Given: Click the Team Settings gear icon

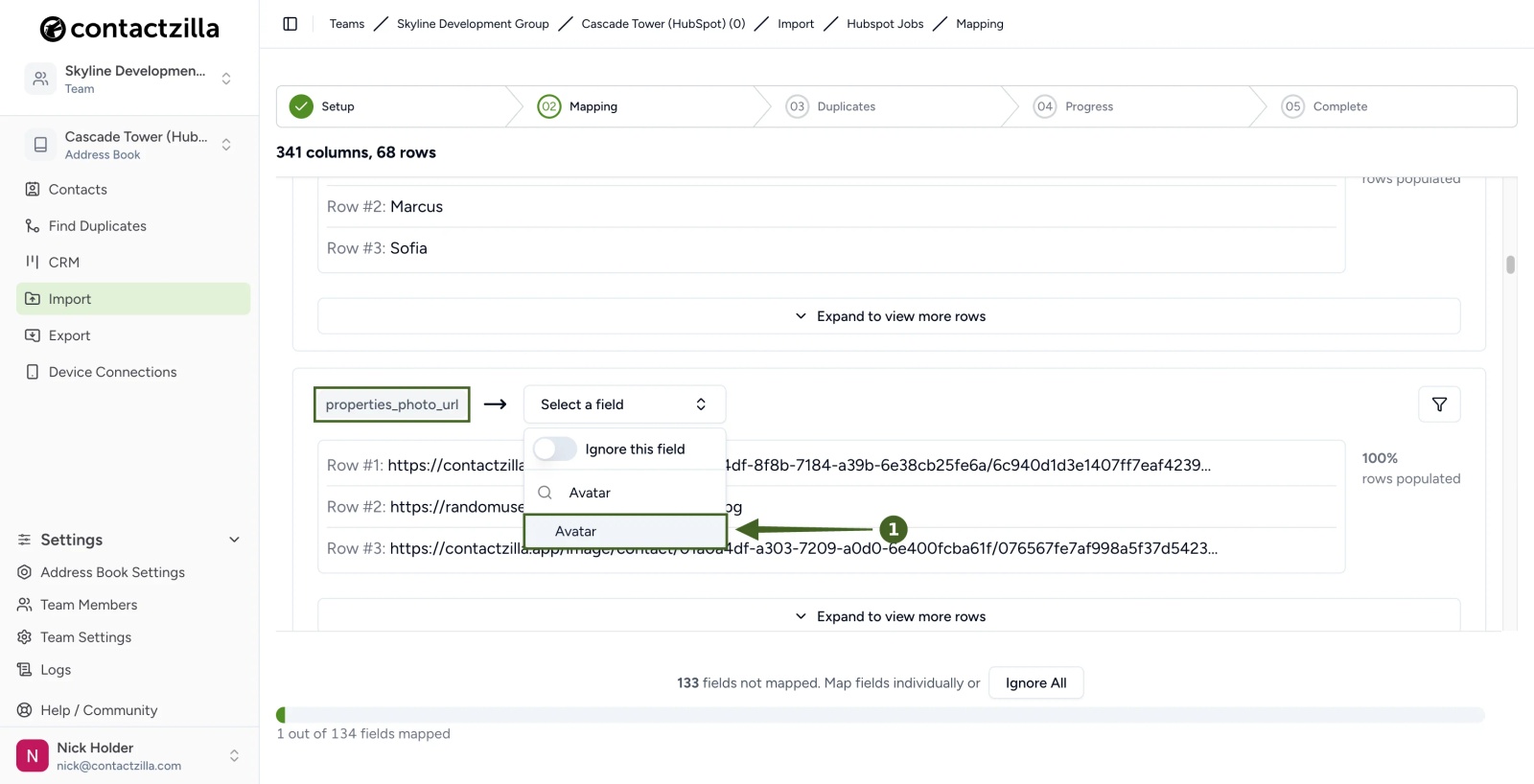Looking at the screenshot, I should [x=25, y=637].
